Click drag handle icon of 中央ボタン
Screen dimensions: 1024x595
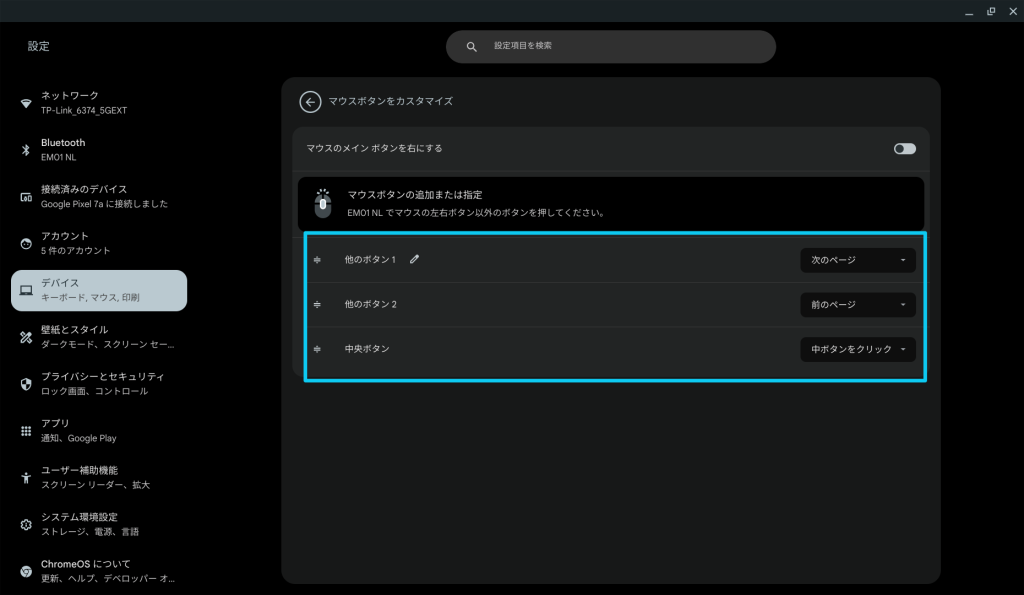click(317, 349)
